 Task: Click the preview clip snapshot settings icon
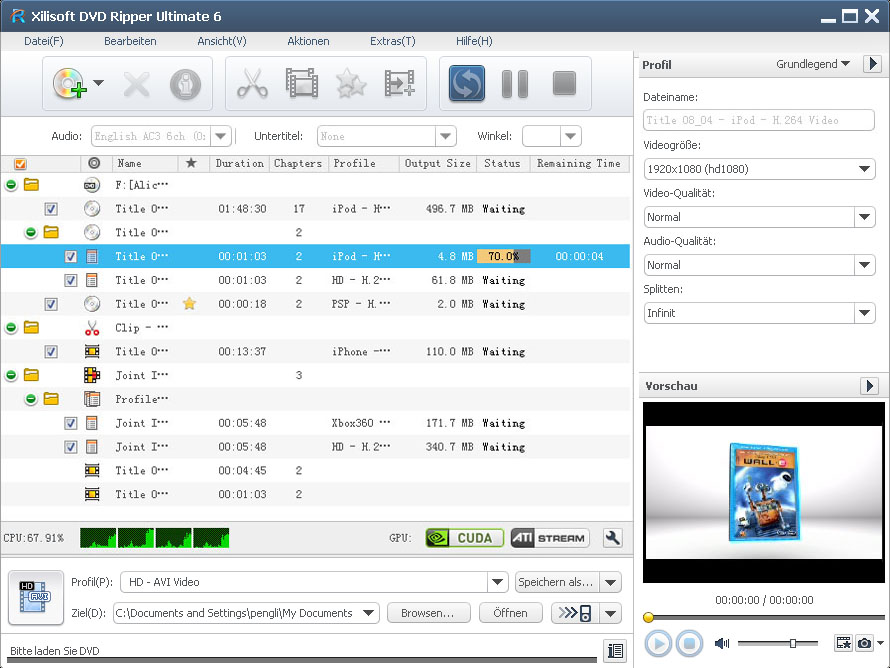click(x=843, y=643)
